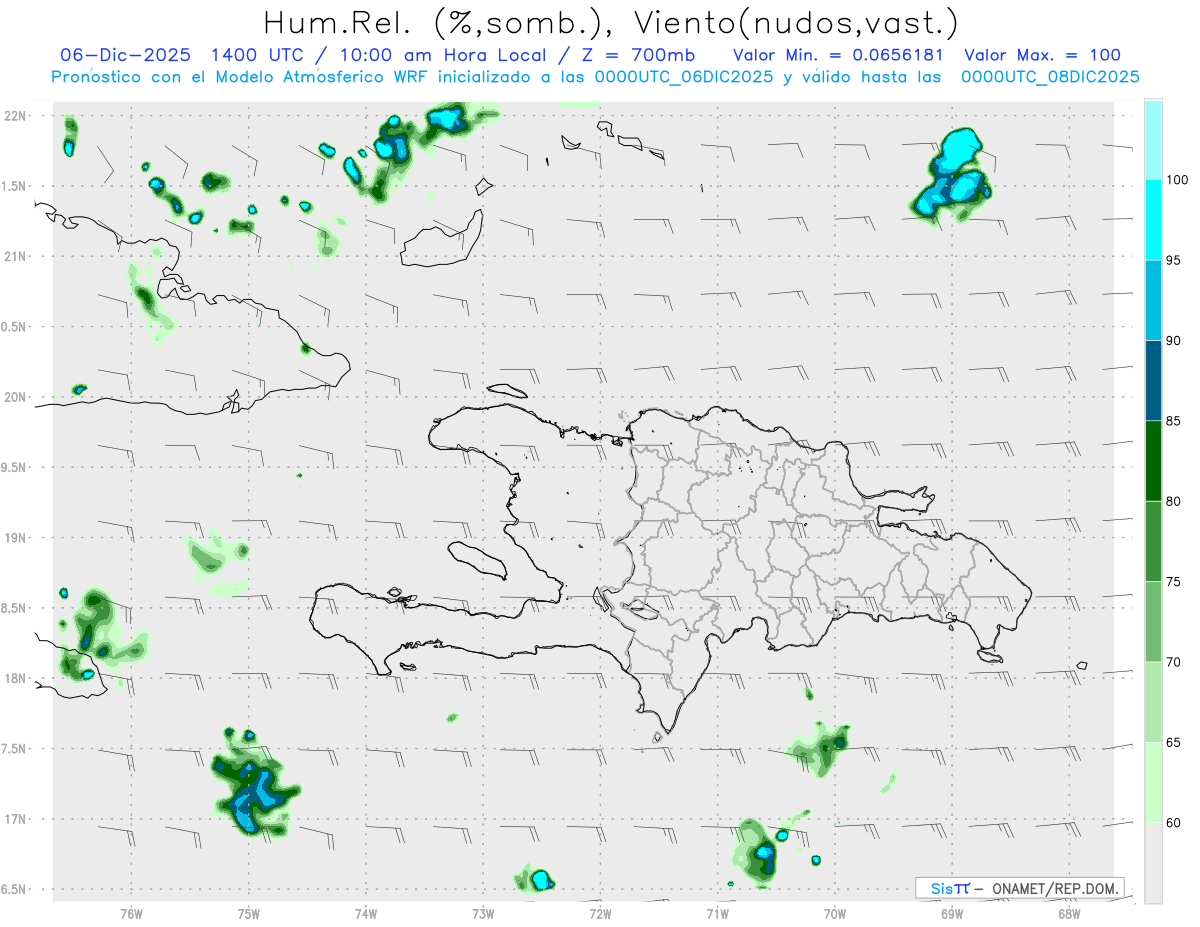Click the date '06-Dic-2025'
Screen dimensions: 1200x927
125,55
